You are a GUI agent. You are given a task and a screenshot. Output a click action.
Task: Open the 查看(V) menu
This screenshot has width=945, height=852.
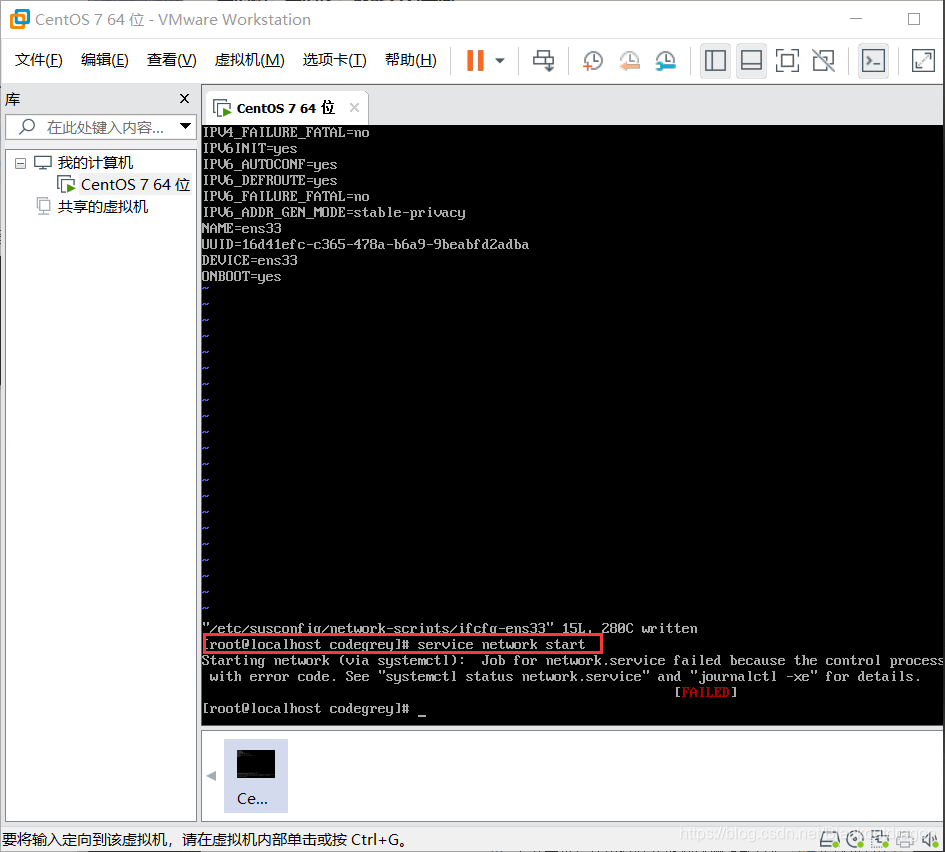click(x=171, y=60)
